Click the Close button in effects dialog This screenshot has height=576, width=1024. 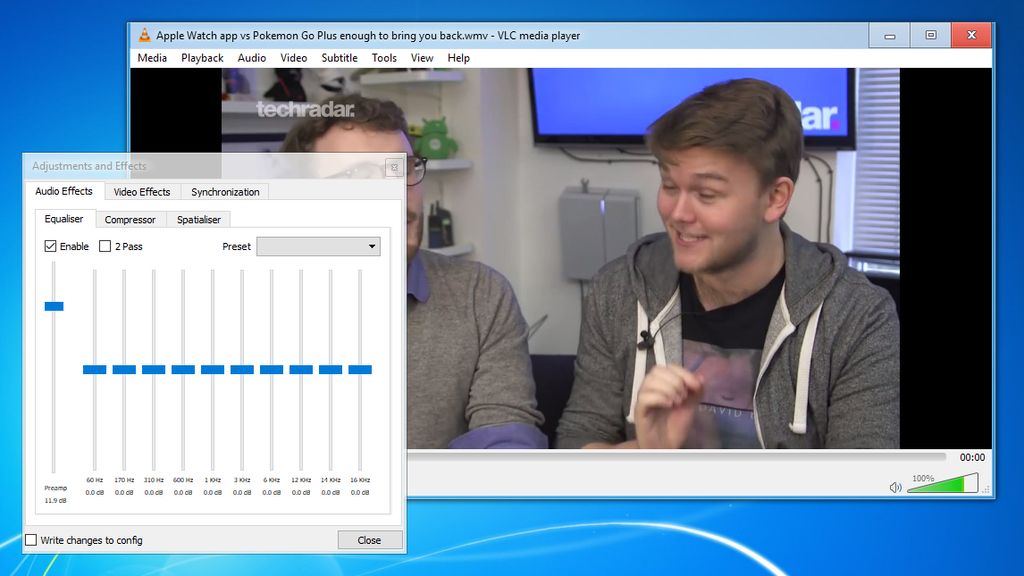[x=369, y=540]
